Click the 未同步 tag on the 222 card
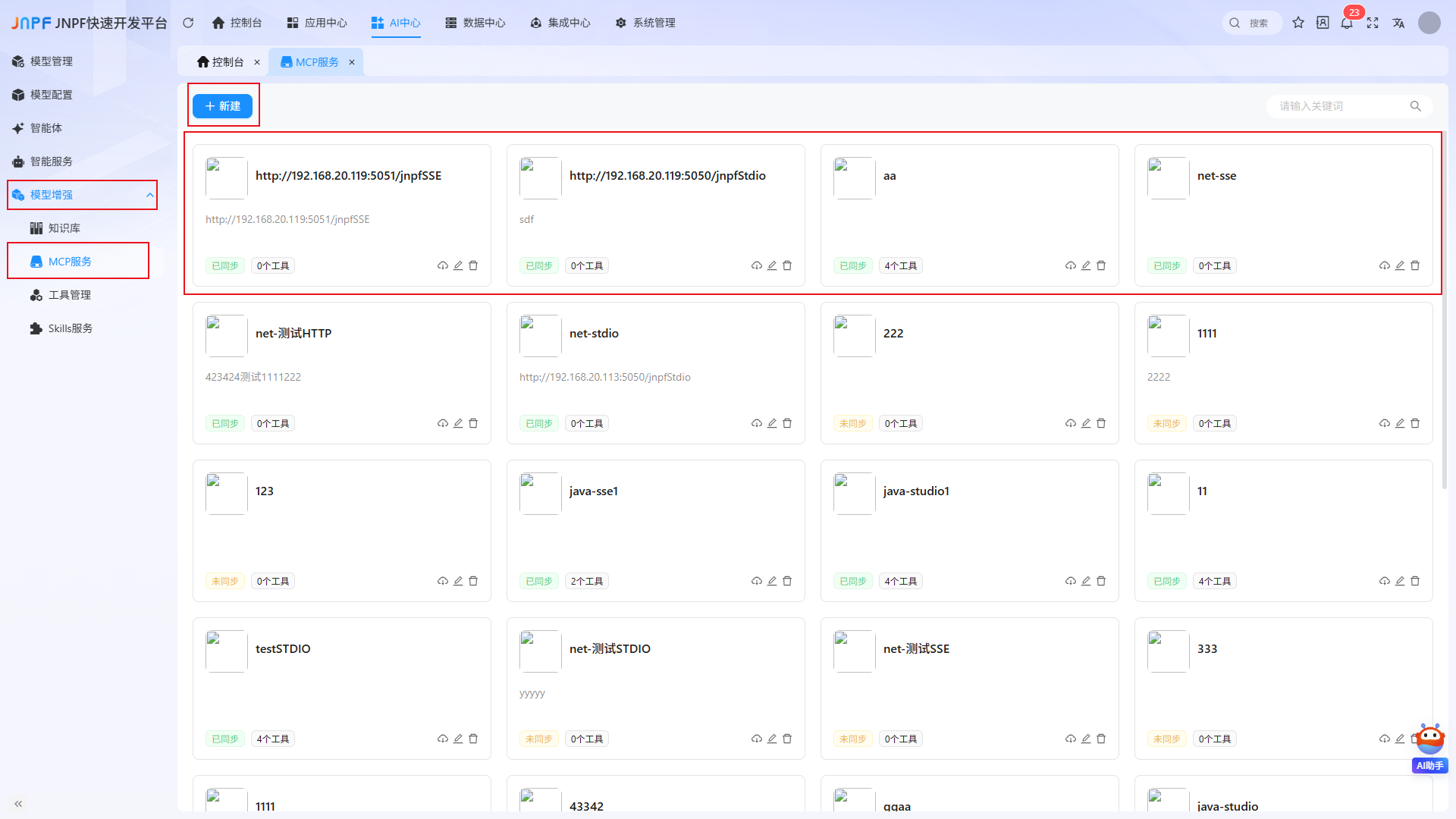Image resolution: width=1456 pixels, height=819 pixels. pyautogui.click(x=853, y=423)
